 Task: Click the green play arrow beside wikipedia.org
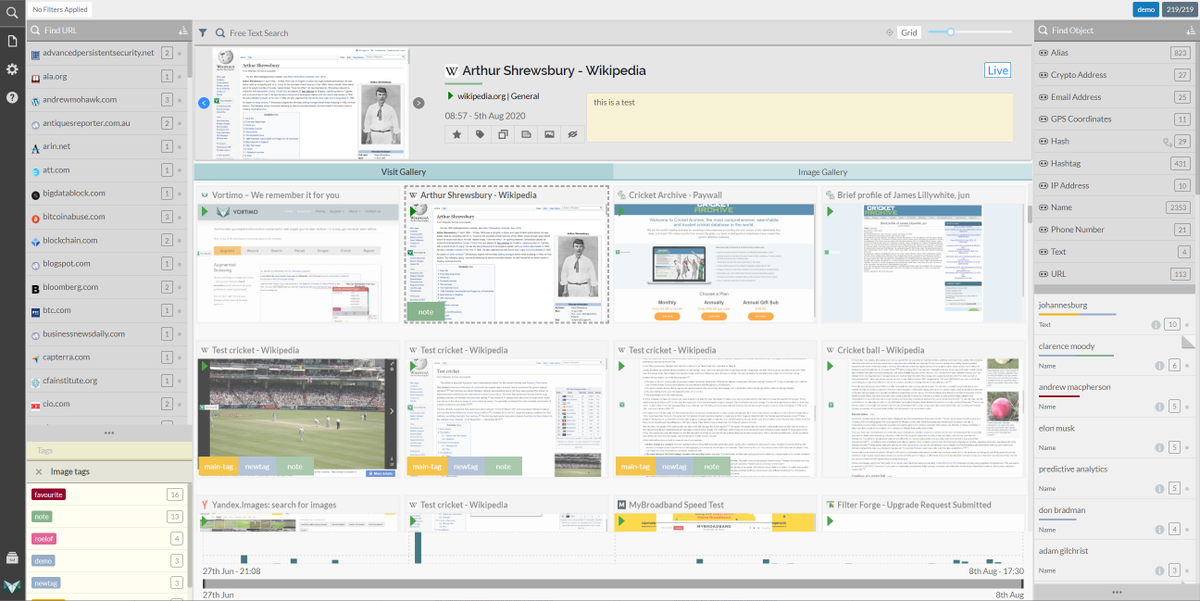pyautogui.click(x=450, y=96)
